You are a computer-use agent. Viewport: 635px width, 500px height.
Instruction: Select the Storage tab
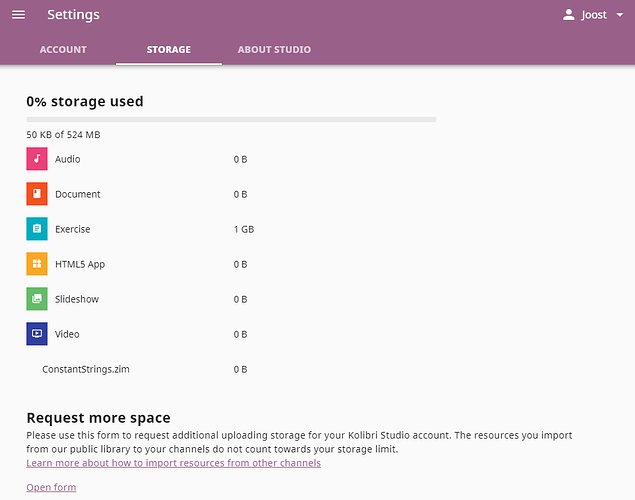point(168,49)
